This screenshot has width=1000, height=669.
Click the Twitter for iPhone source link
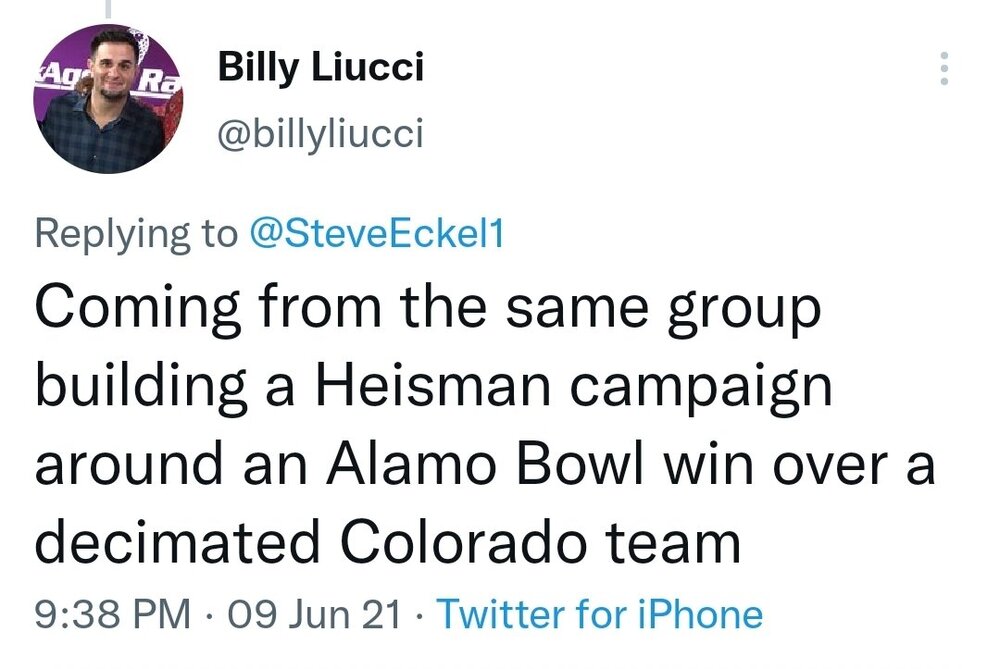pyautogui.click(x=600, y=613)
